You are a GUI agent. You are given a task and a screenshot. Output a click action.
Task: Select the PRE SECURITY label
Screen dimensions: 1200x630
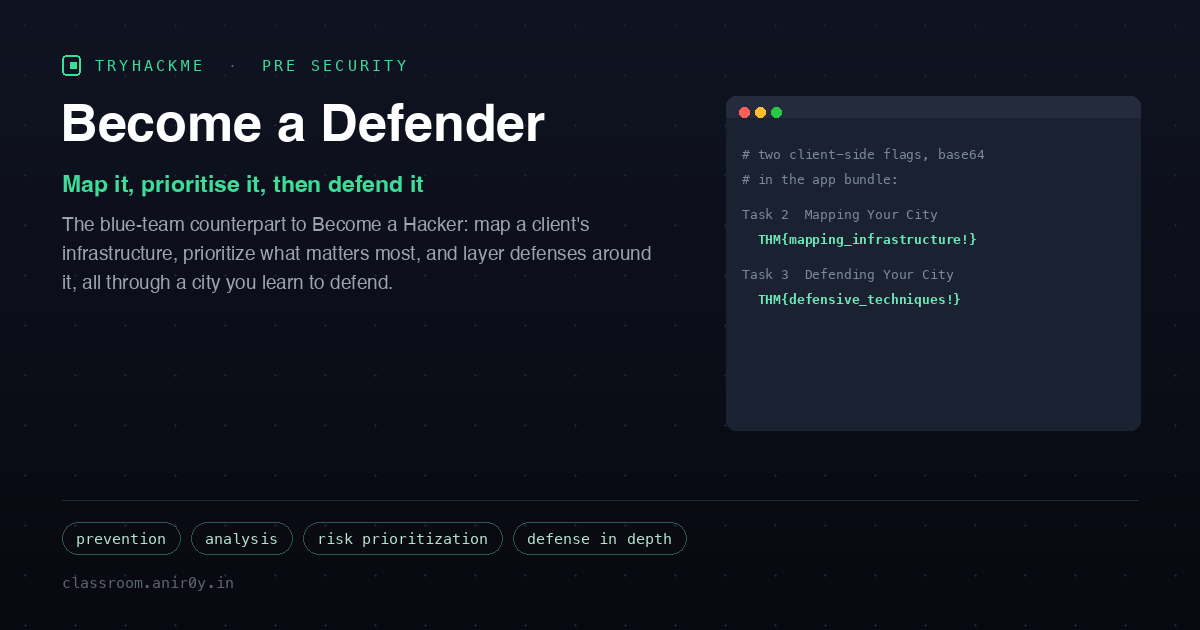335,66
